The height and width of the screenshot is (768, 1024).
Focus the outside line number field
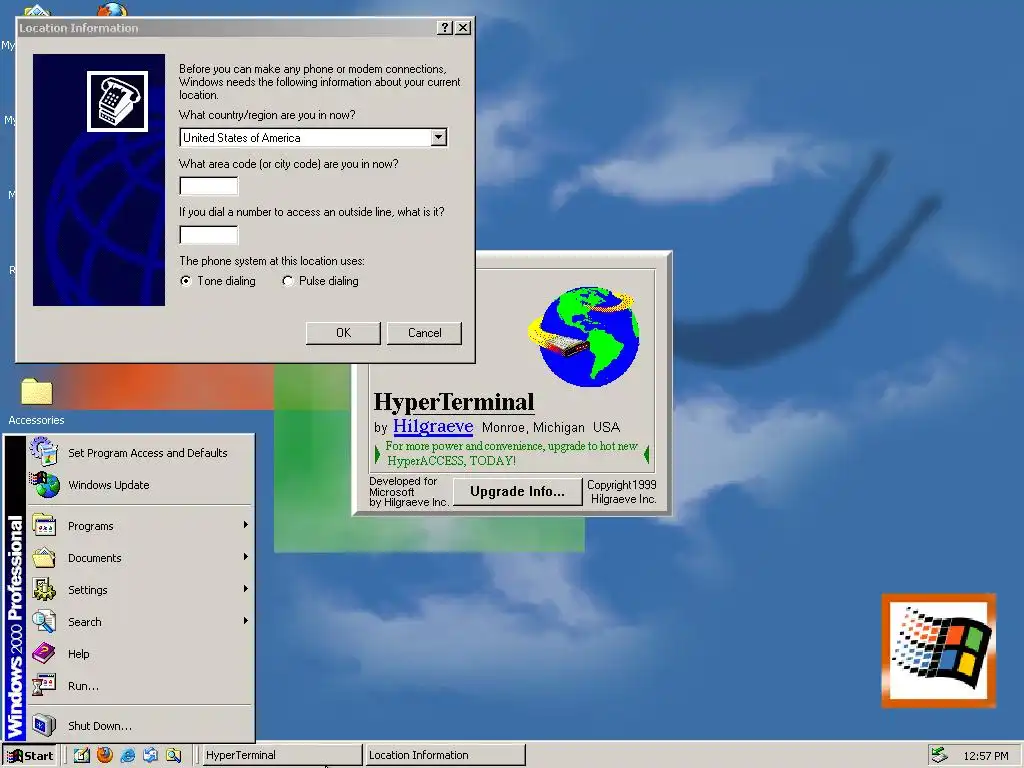[209, 235]
